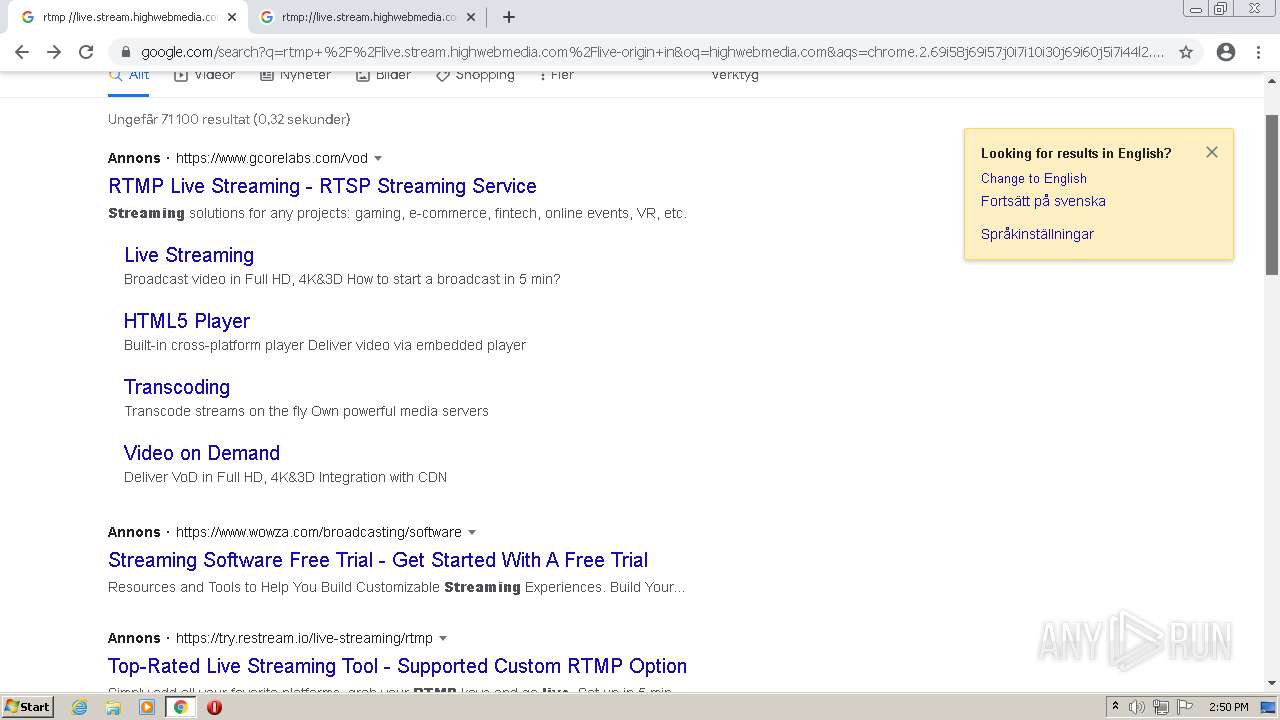Open the Live Streaming sitelink
The image size is (1280, 720).
(189, 255)
